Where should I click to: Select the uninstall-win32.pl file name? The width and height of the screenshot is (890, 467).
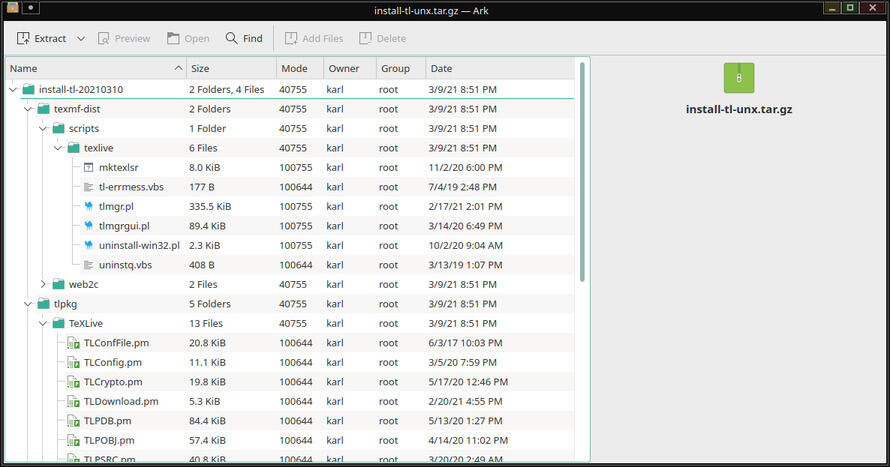(139, 246)
